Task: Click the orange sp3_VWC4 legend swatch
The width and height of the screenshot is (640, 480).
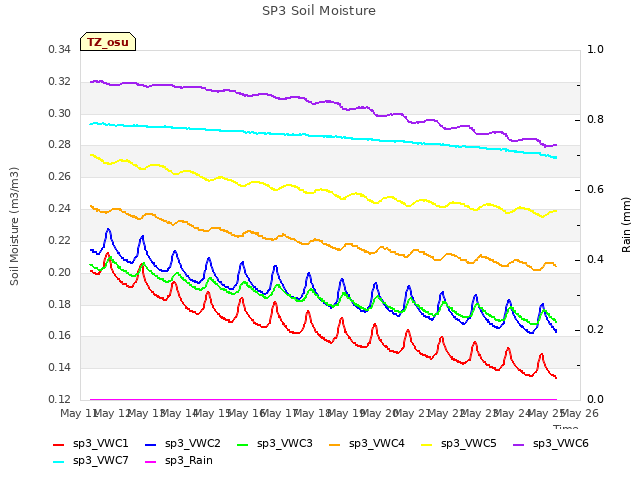Action: (x=335, y=444)
